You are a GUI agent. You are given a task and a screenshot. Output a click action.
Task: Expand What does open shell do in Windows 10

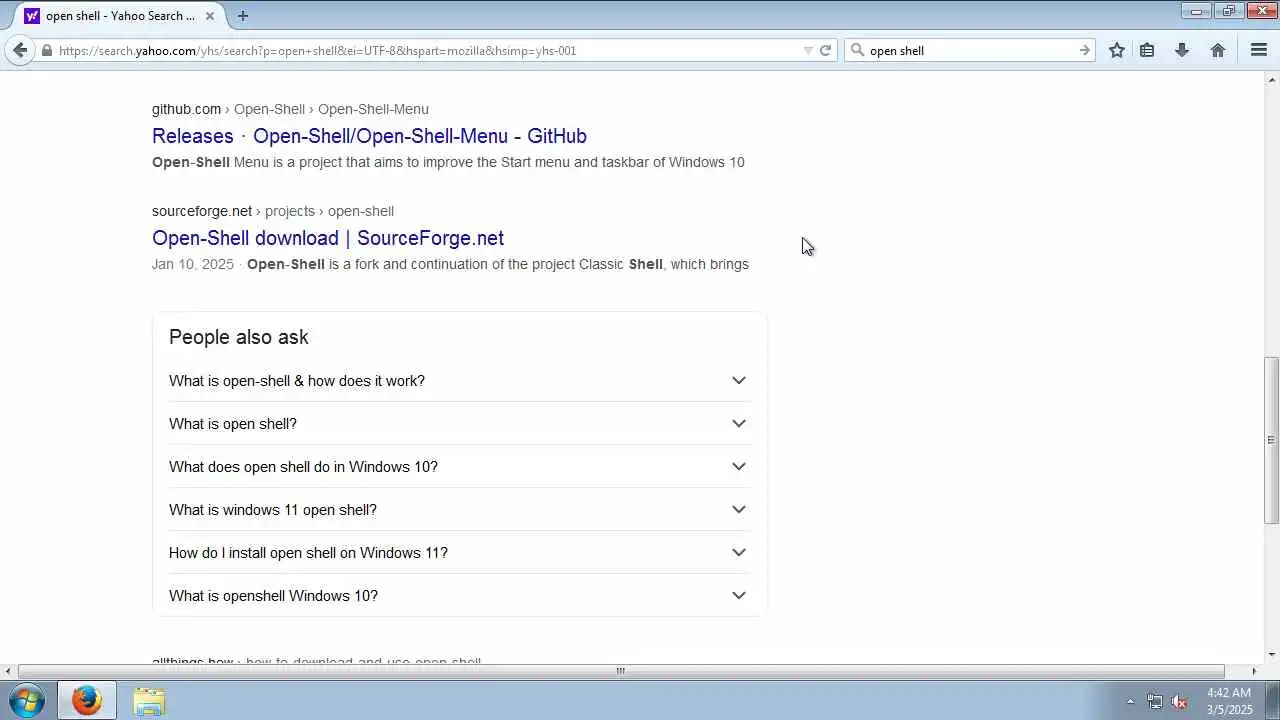459,466
